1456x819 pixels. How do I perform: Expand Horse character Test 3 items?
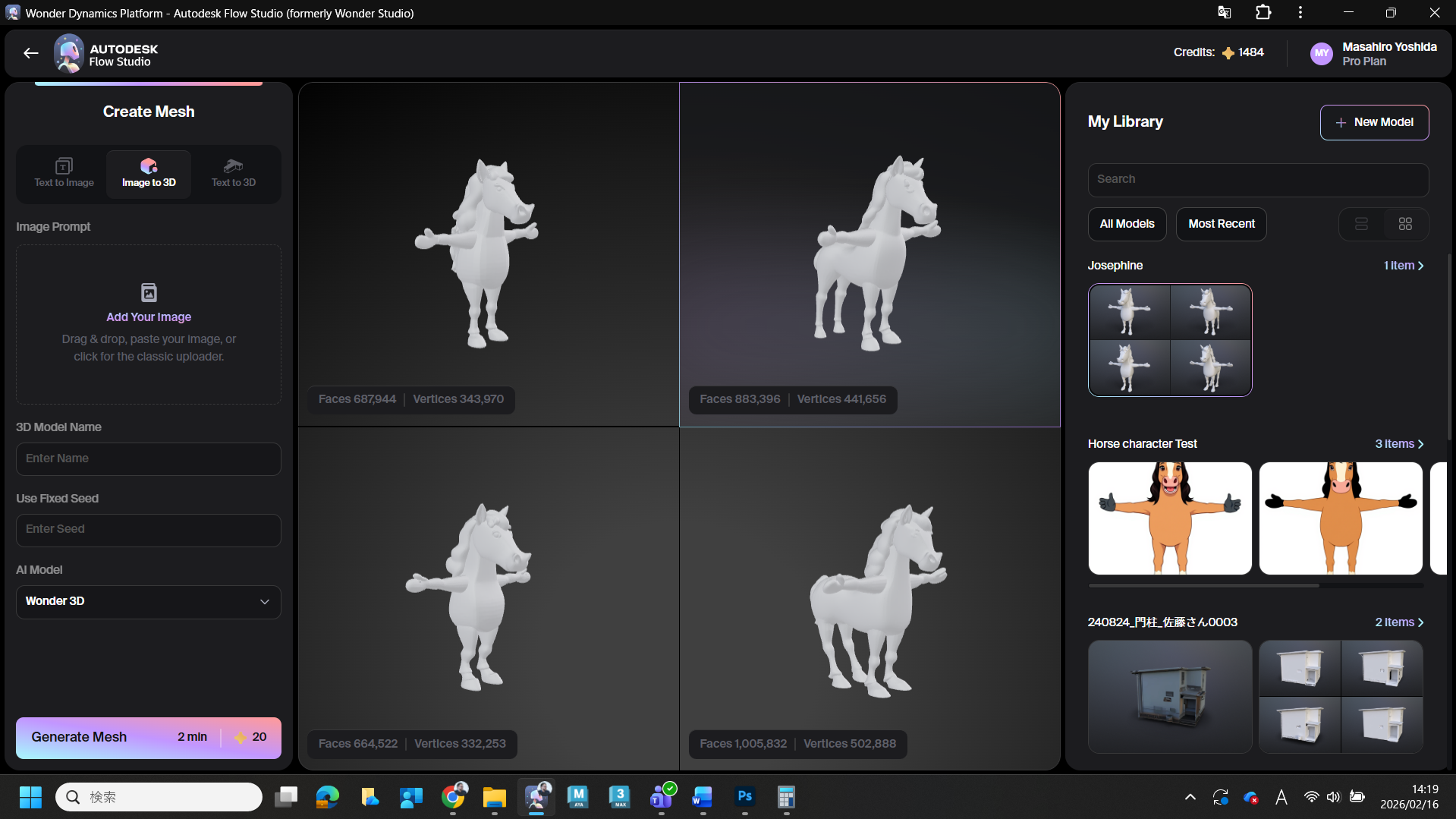pos(1399,444)
